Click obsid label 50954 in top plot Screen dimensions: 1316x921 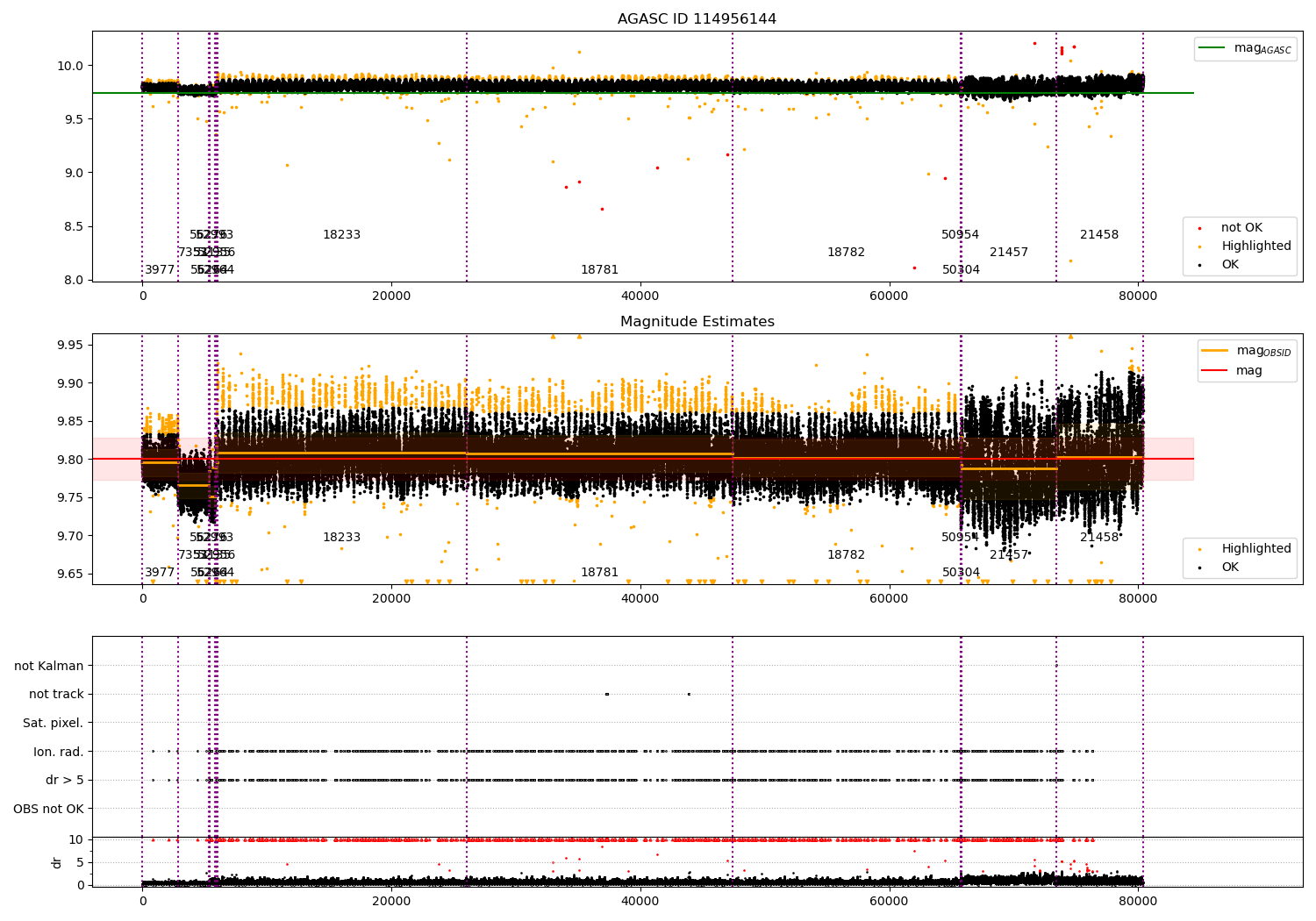[960, 235]
